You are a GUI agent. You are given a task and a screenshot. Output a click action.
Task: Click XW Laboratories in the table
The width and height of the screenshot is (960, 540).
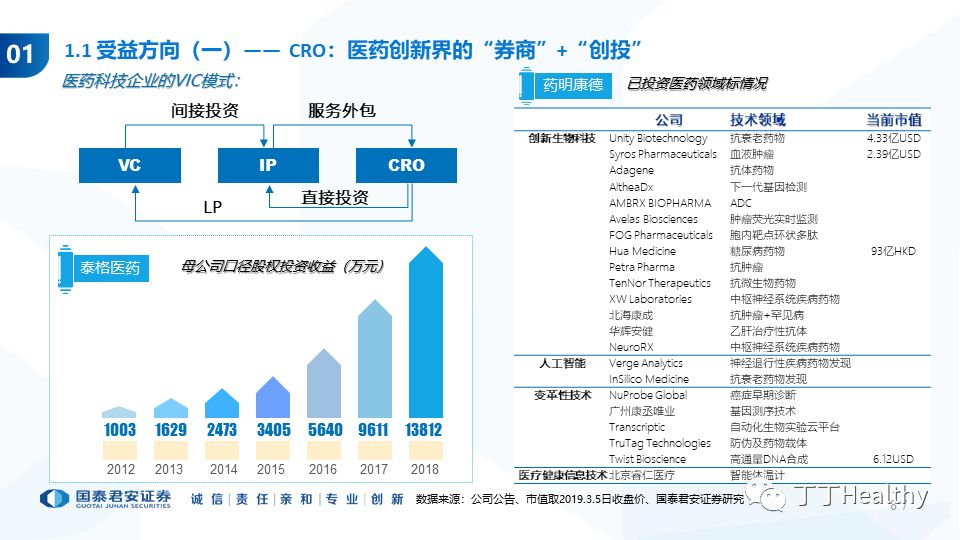pos(650,299)
